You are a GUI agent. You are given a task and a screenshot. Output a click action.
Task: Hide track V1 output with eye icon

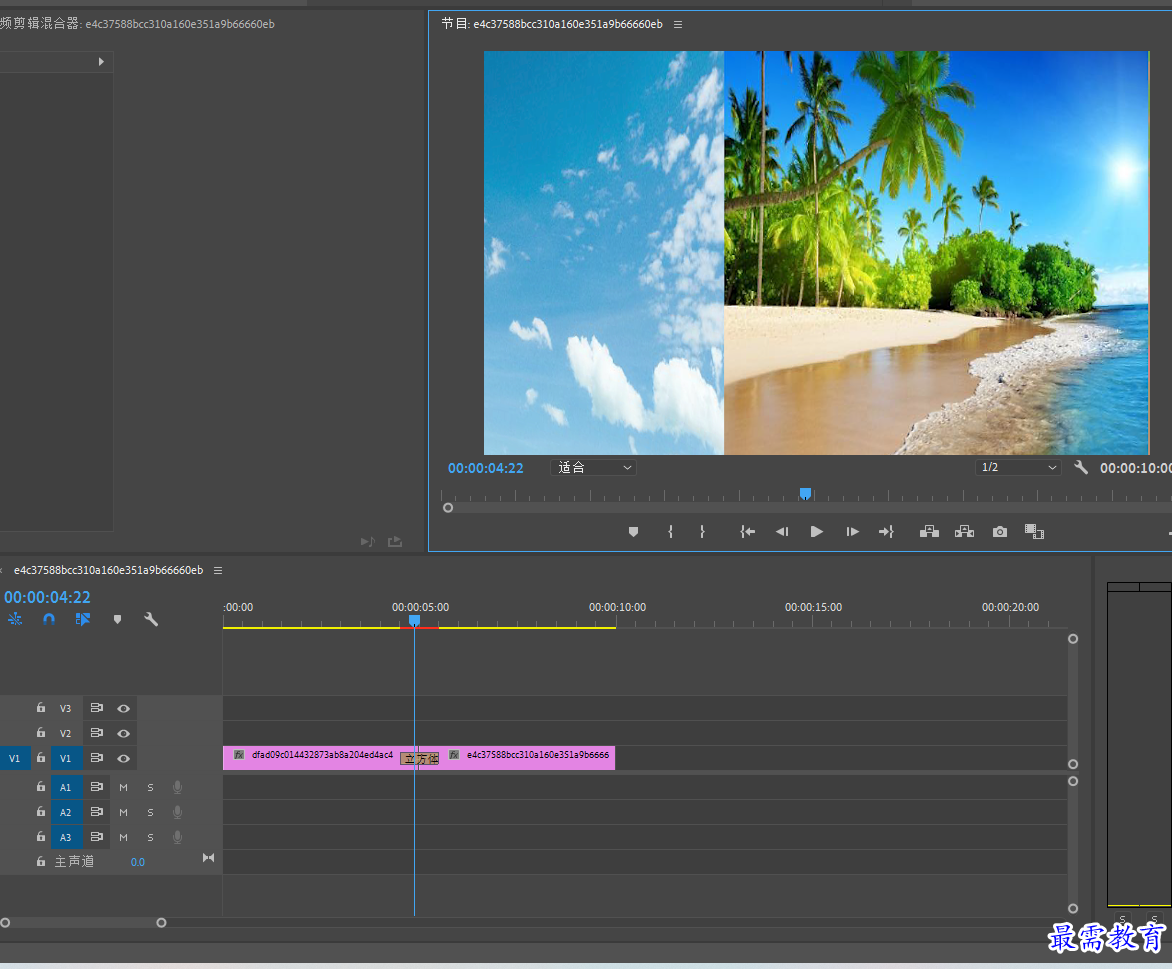click(124, 758)
